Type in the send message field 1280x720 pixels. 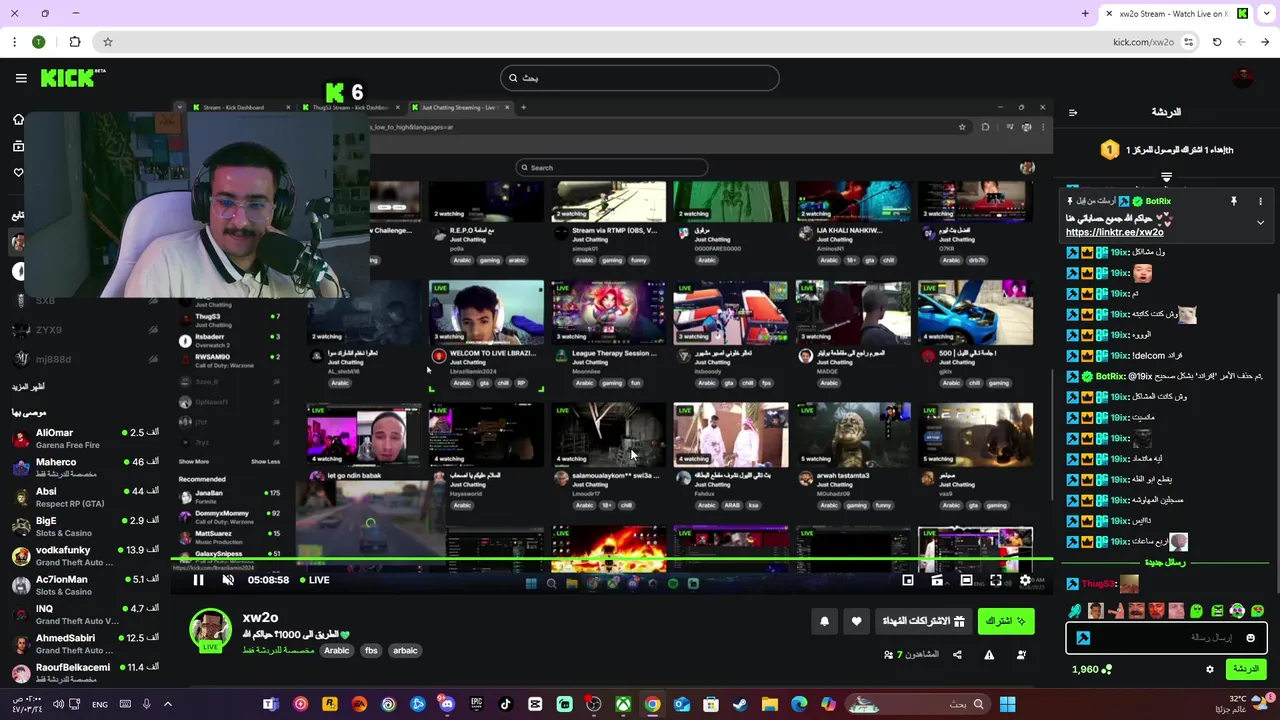[1166, 637]
